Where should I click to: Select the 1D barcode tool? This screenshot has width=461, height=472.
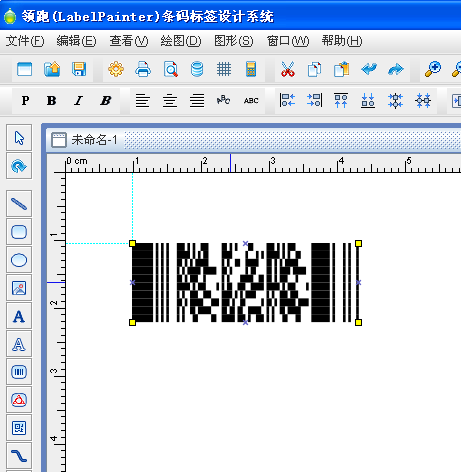click(x=19, y=372)
